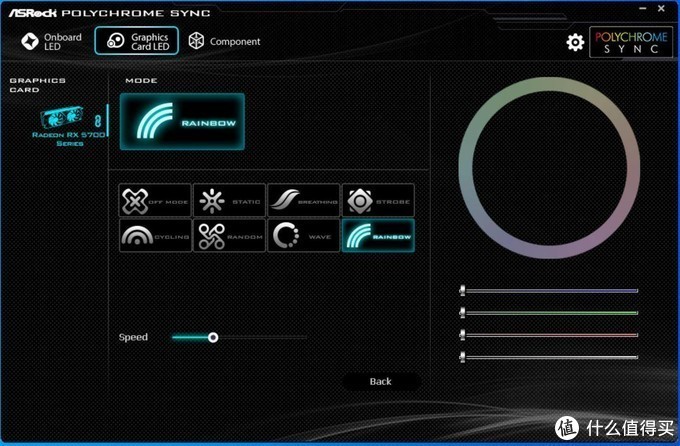This screenshot has height=446, width=680.
Task: Close the Polychrome Sync window
Action: (x=661, y=8)
